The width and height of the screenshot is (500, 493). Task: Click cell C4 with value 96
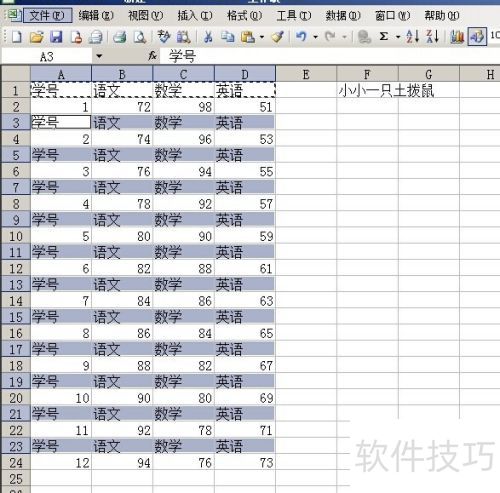pos(183,139)
